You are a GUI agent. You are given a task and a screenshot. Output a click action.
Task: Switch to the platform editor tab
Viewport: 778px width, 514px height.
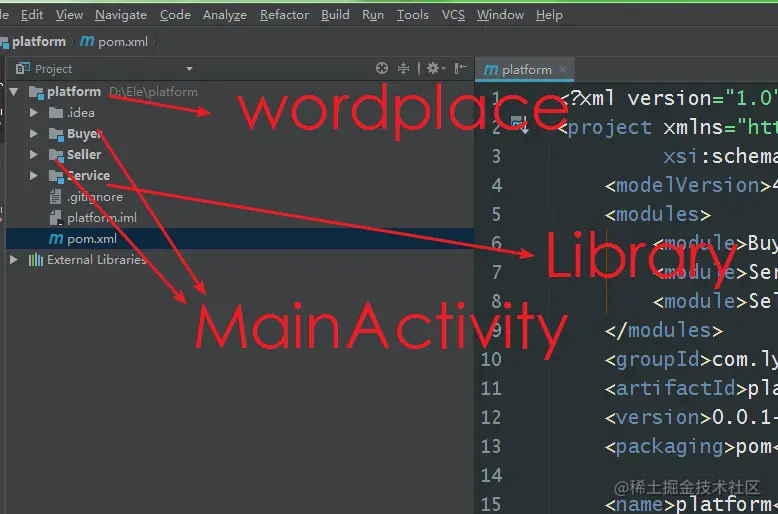526,70
